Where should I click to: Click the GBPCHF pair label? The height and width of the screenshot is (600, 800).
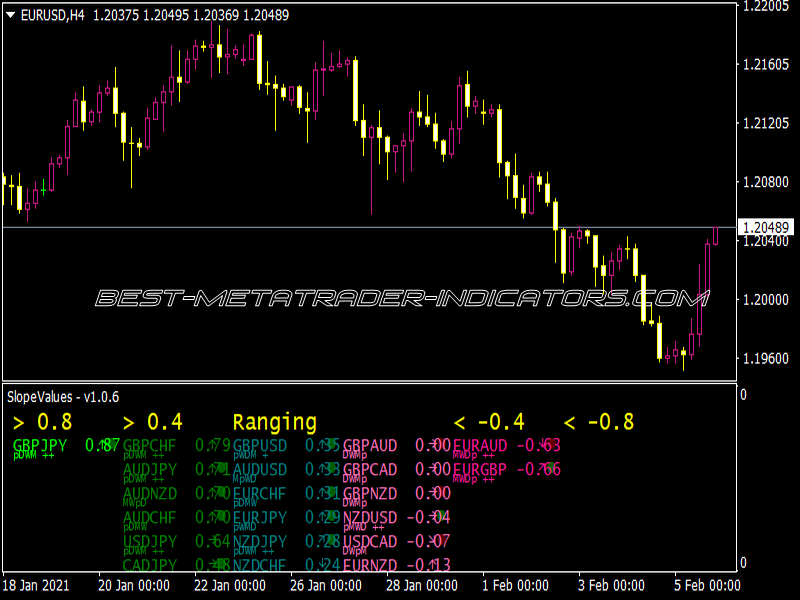point(149,445)
